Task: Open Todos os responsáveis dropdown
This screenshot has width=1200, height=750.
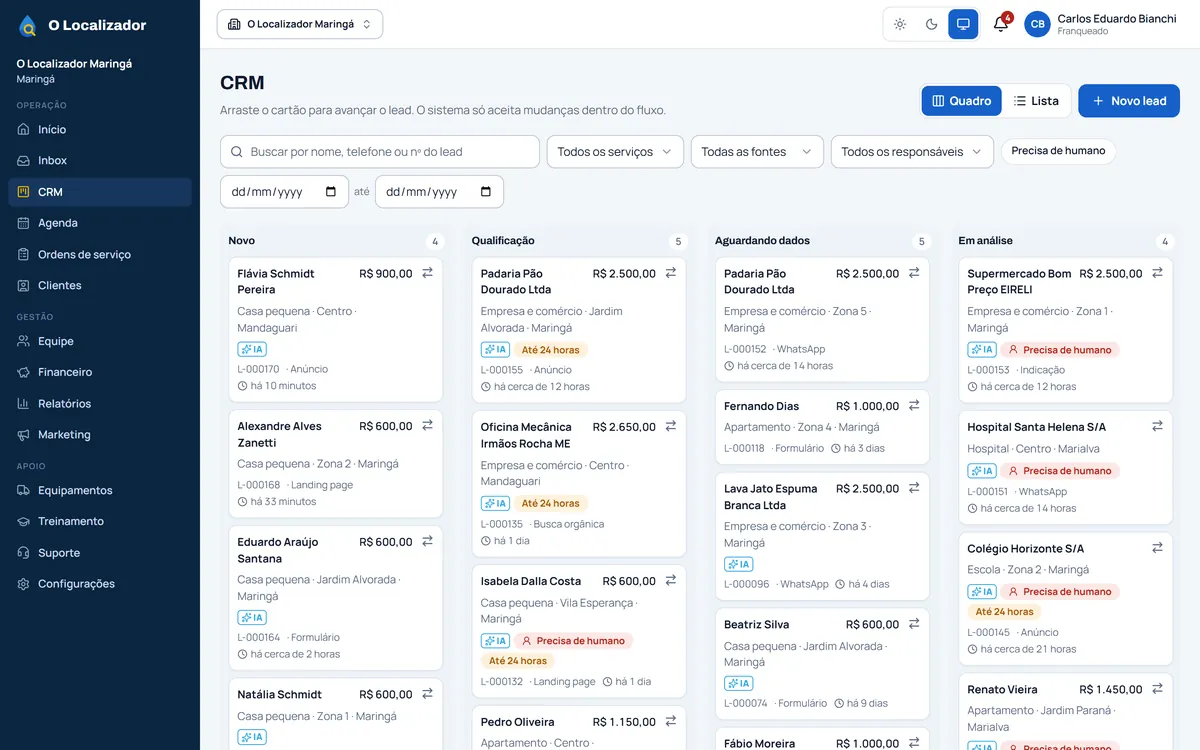Action: pyautogui.click(x=912, y=152)
